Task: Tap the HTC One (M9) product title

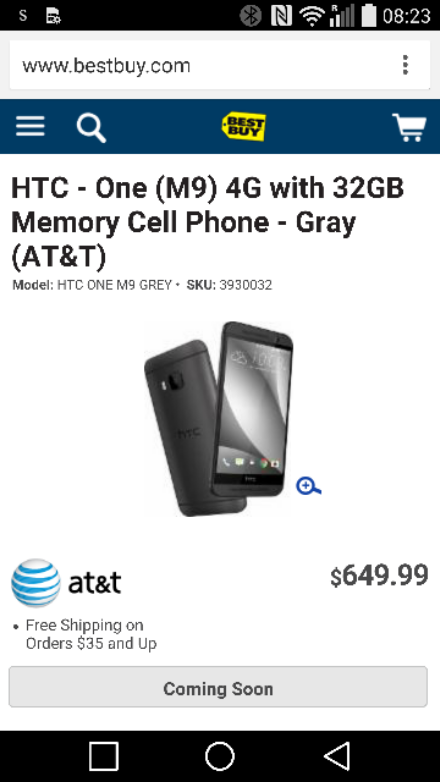Action: point(208,222)
